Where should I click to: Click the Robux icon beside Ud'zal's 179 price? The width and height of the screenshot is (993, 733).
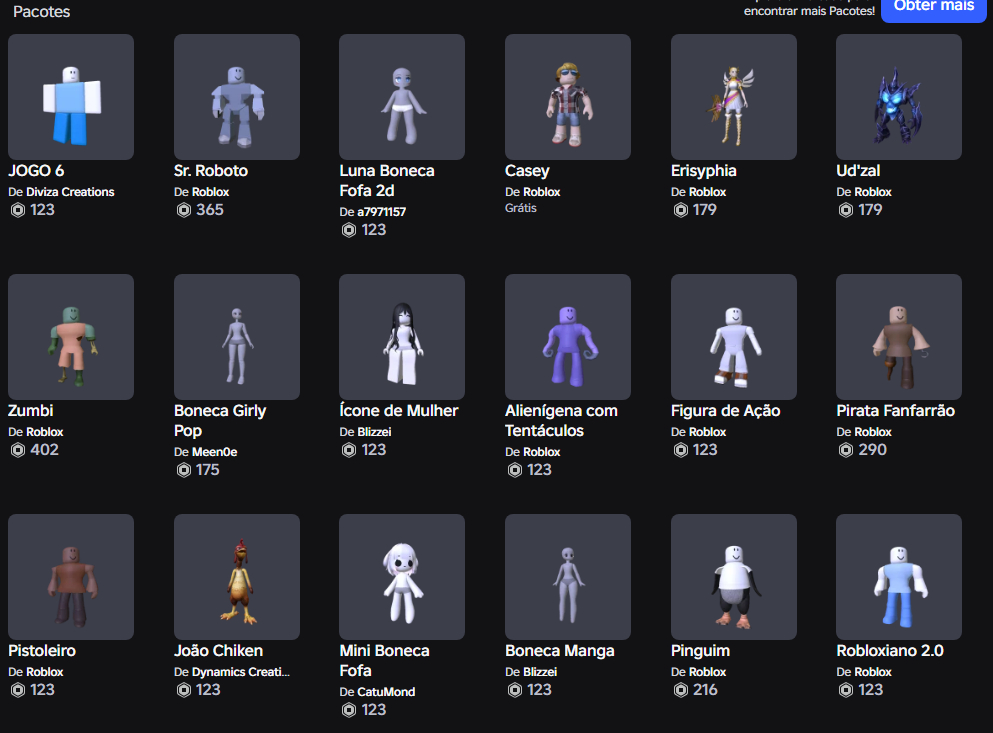[x=846, y=210]
